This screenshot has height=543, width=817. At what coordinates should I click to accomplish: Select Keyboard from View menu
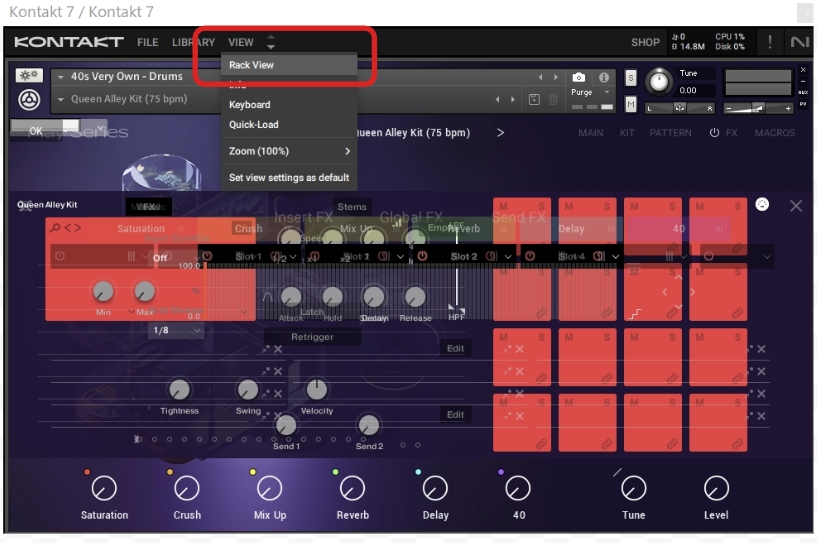tap(289, 105)
